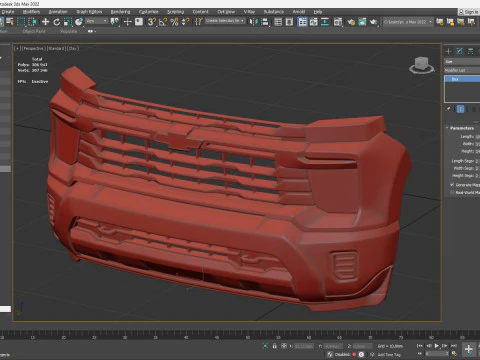The image size is (480, 360).
Task: Open the viewport [+] general menu label
Action: pyautogui.click(x=17, y=48)
